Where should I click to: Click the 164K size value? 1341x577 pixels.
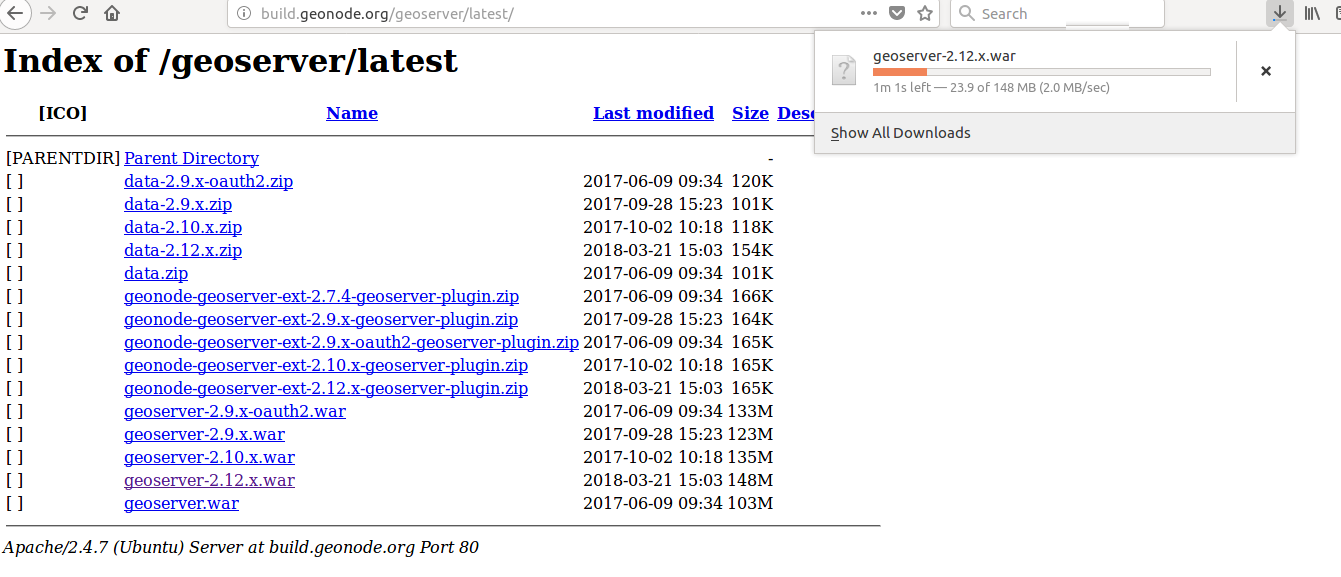[x=752, y=319]
